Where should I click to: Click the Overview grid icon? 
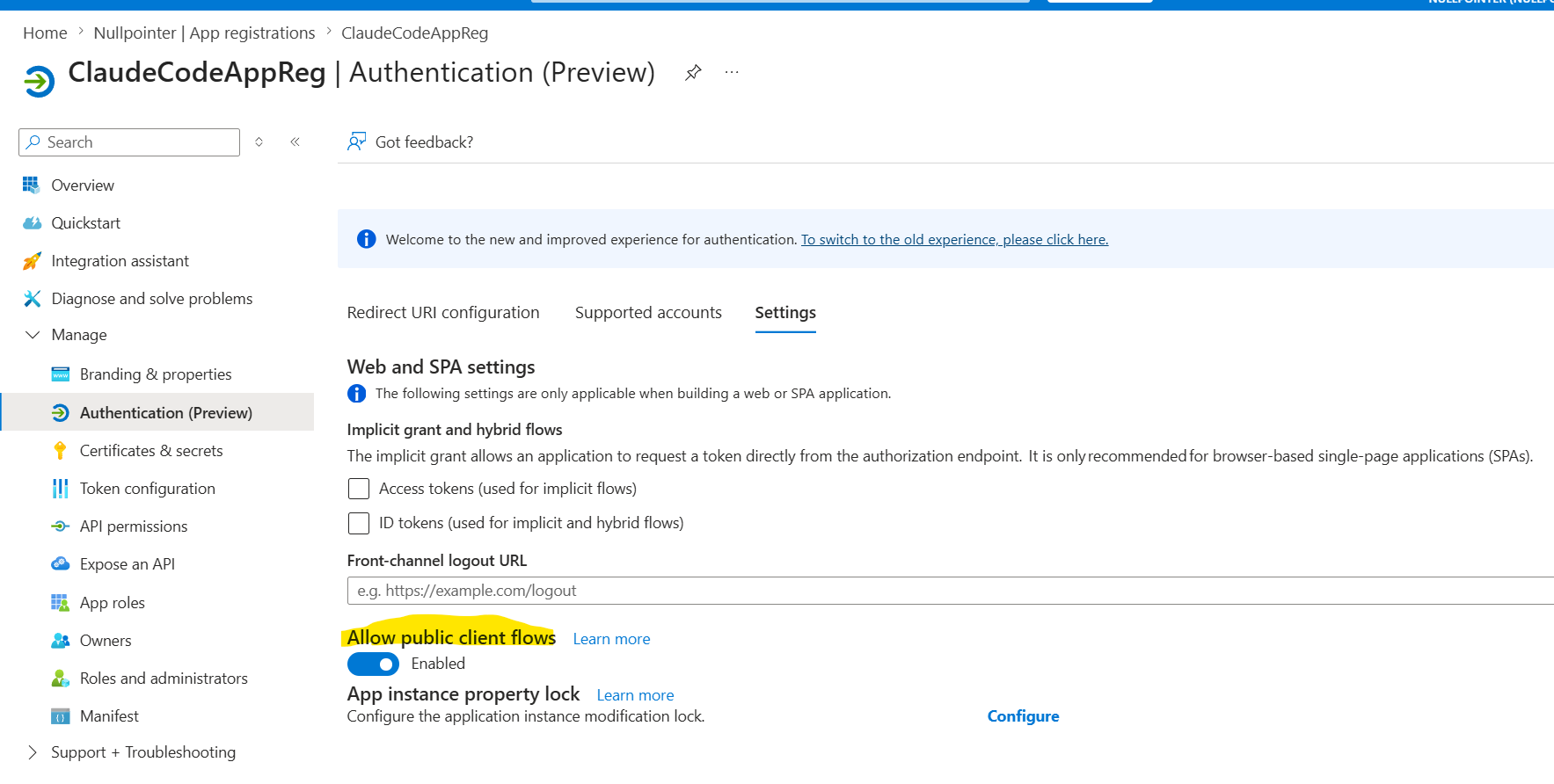tap(32, 185)
